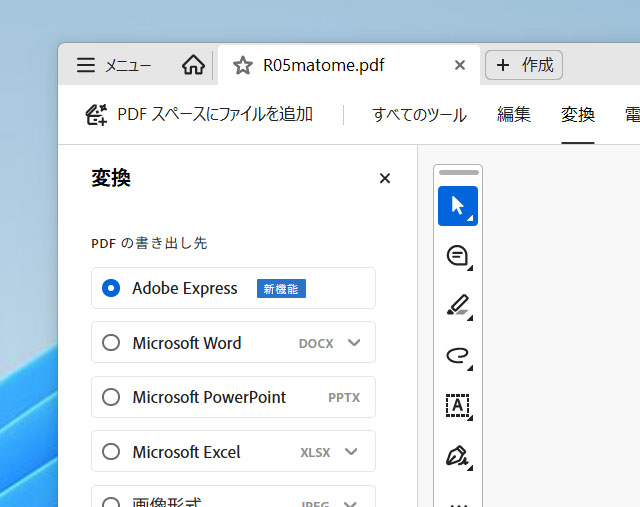Choose the selection arrow tool
Screen dimensions: 640x507
click(458, 206)
